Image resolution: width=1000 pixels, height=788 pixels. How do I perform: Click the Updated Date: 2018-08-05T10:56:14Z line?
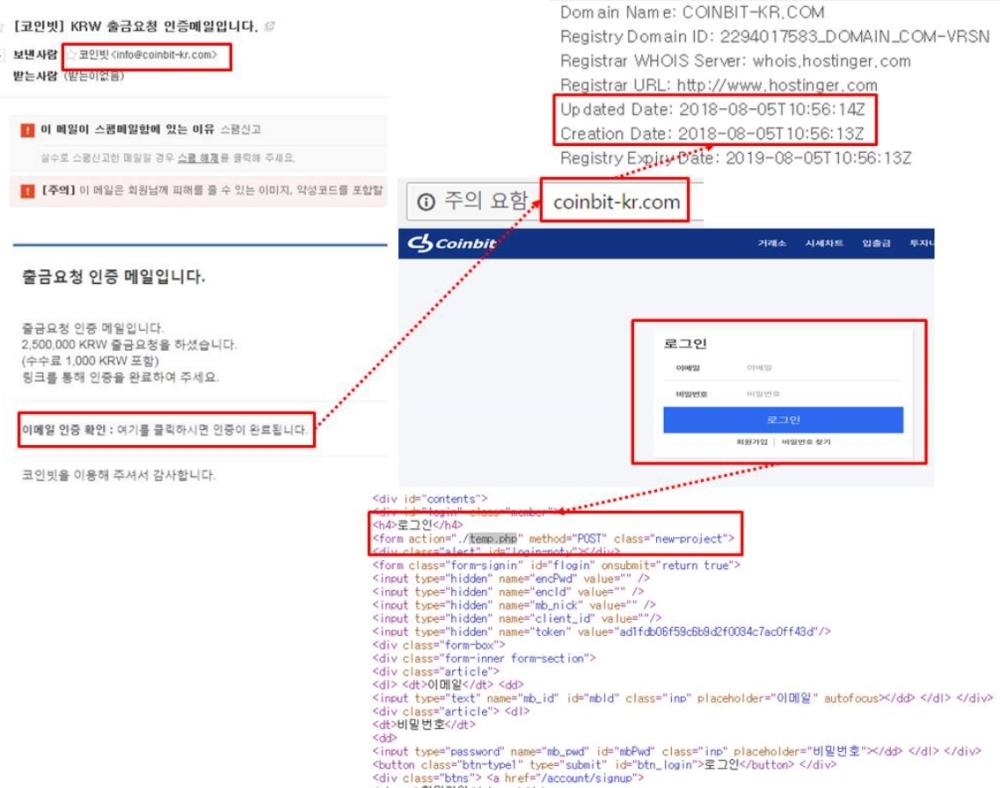pyautogui.click(x=712, y=110)
